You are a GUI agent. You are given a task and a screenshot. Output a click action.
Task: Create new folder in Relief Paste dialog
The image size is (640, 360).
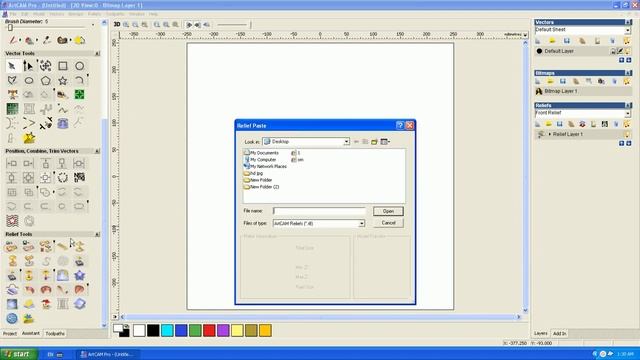tap(374, 142)
